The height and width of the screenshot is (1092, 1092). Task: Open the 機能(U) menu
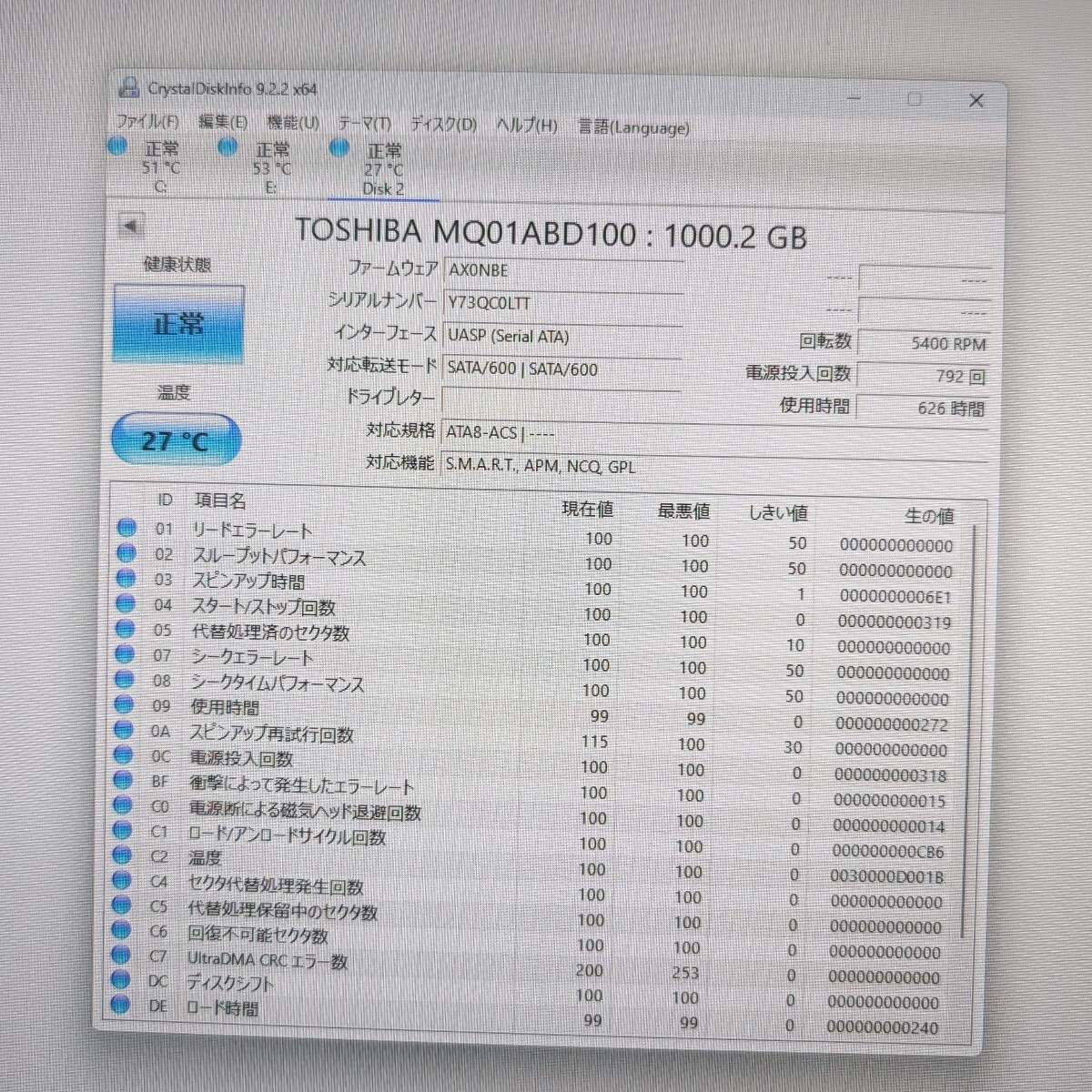(292, 123)
